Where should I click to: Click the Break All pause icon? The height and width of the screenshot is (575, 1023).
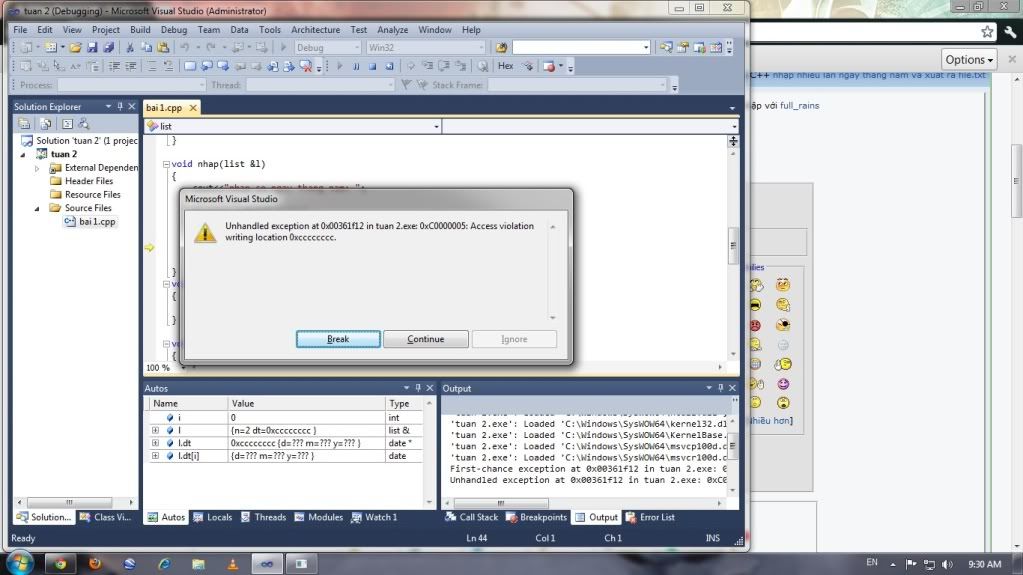tap(356, 66)
